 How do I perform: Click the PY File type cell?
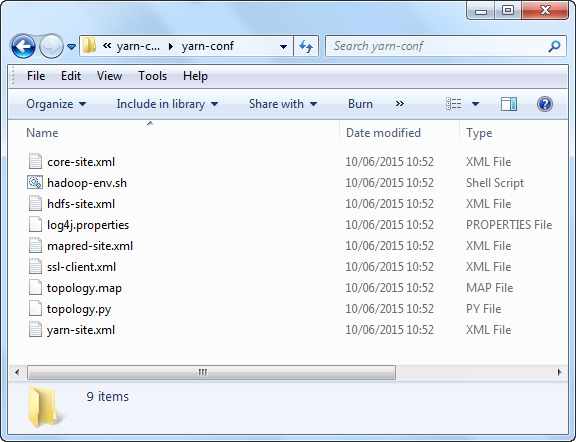483,309
